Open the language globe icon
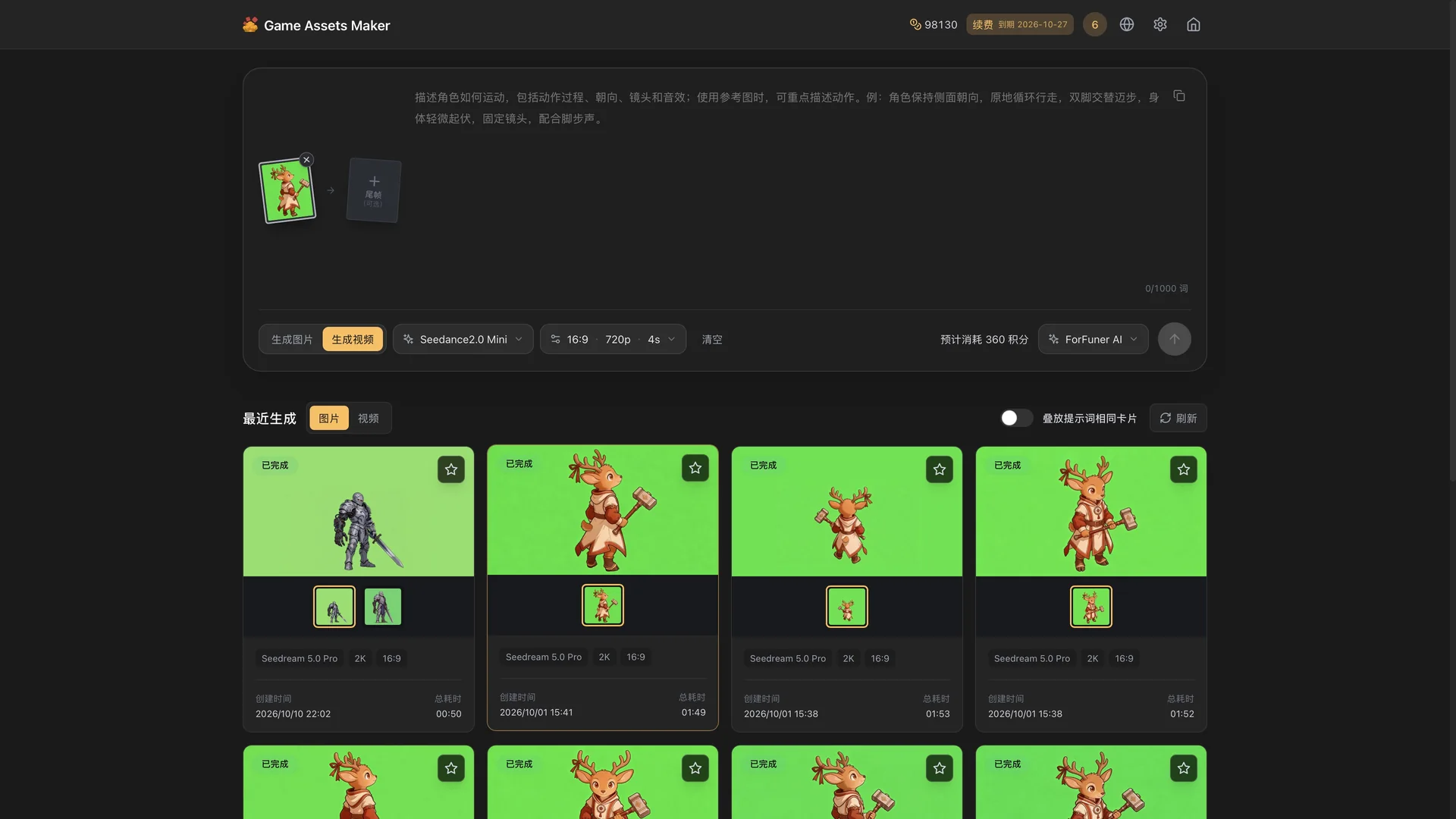The image size is (1456, 819). click(1127, 24)
